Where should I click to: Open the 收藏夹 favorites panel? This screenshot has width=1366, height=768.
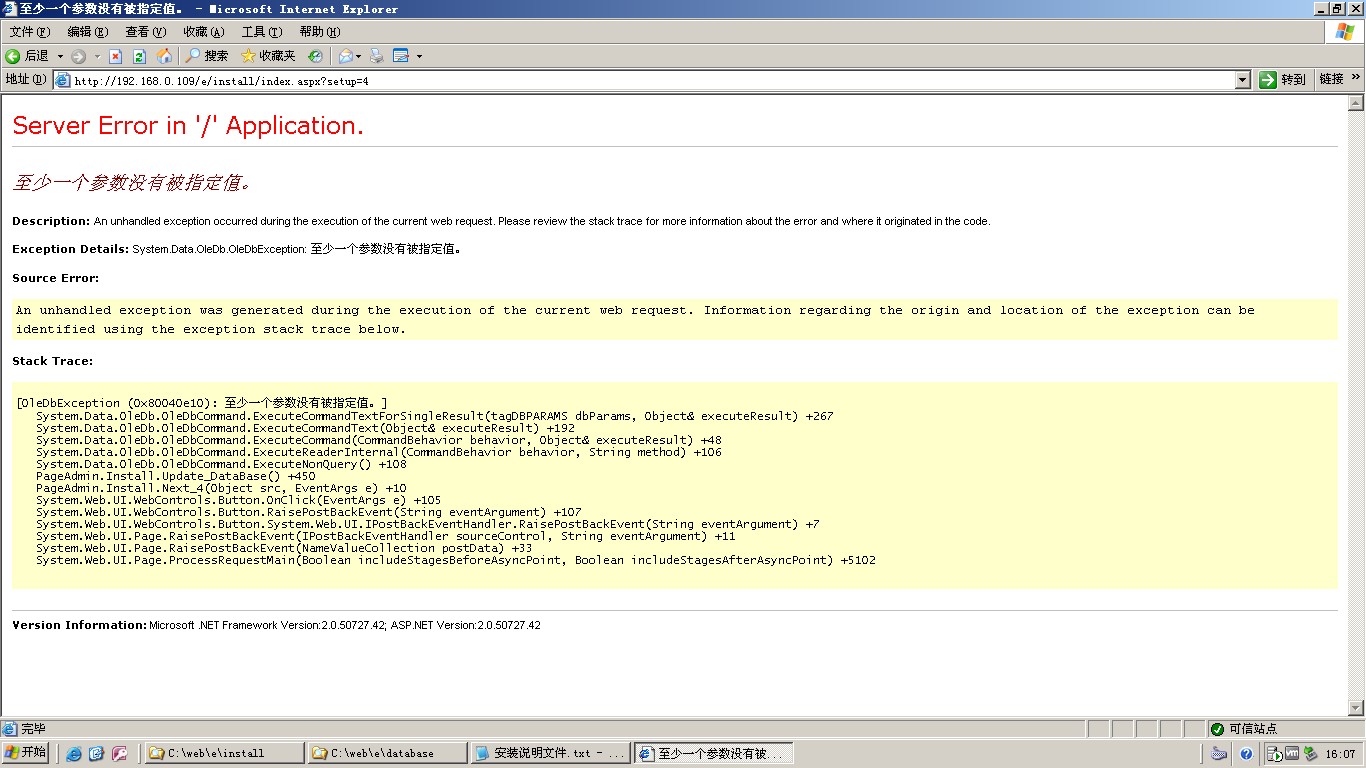(x=268, y=56)
